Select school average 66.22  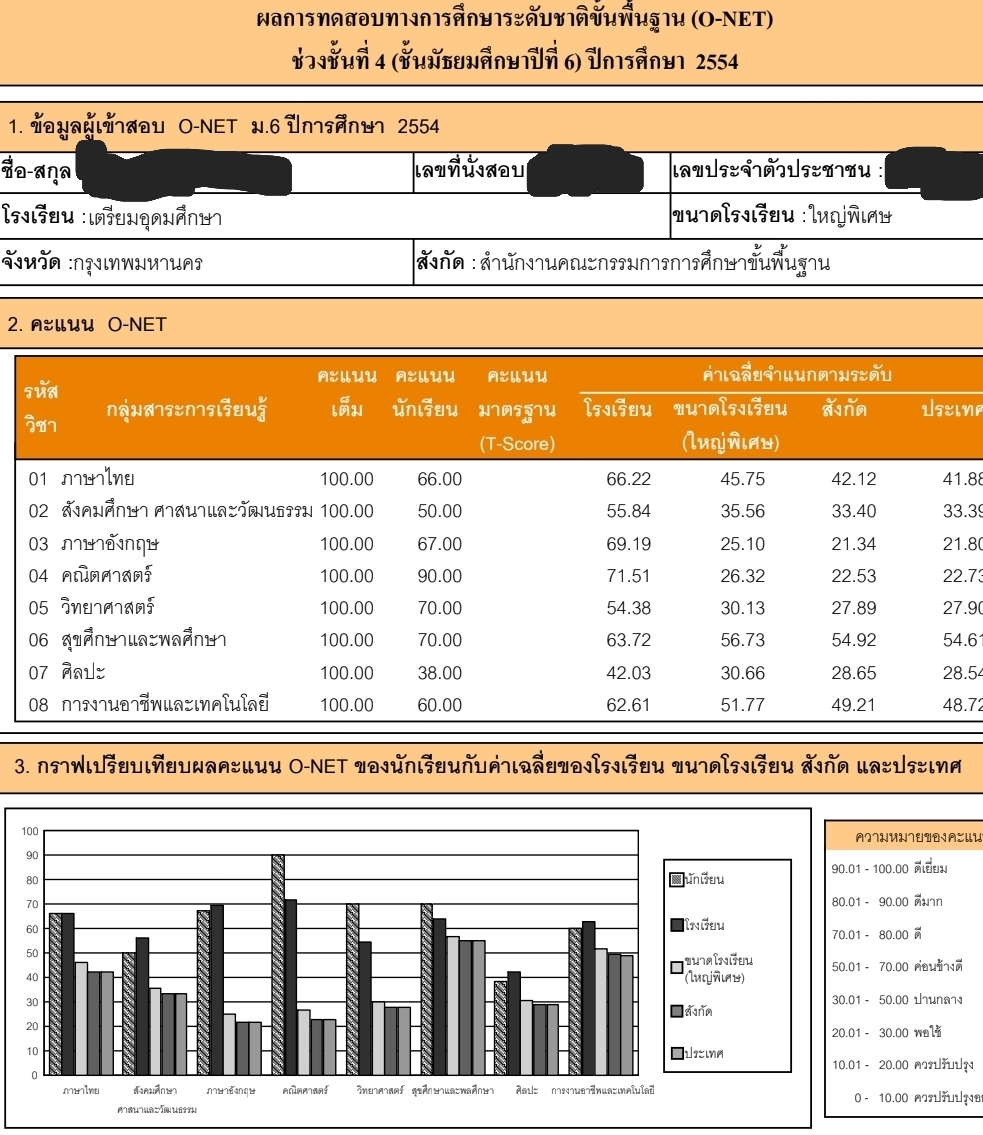[x=628, y=479]
